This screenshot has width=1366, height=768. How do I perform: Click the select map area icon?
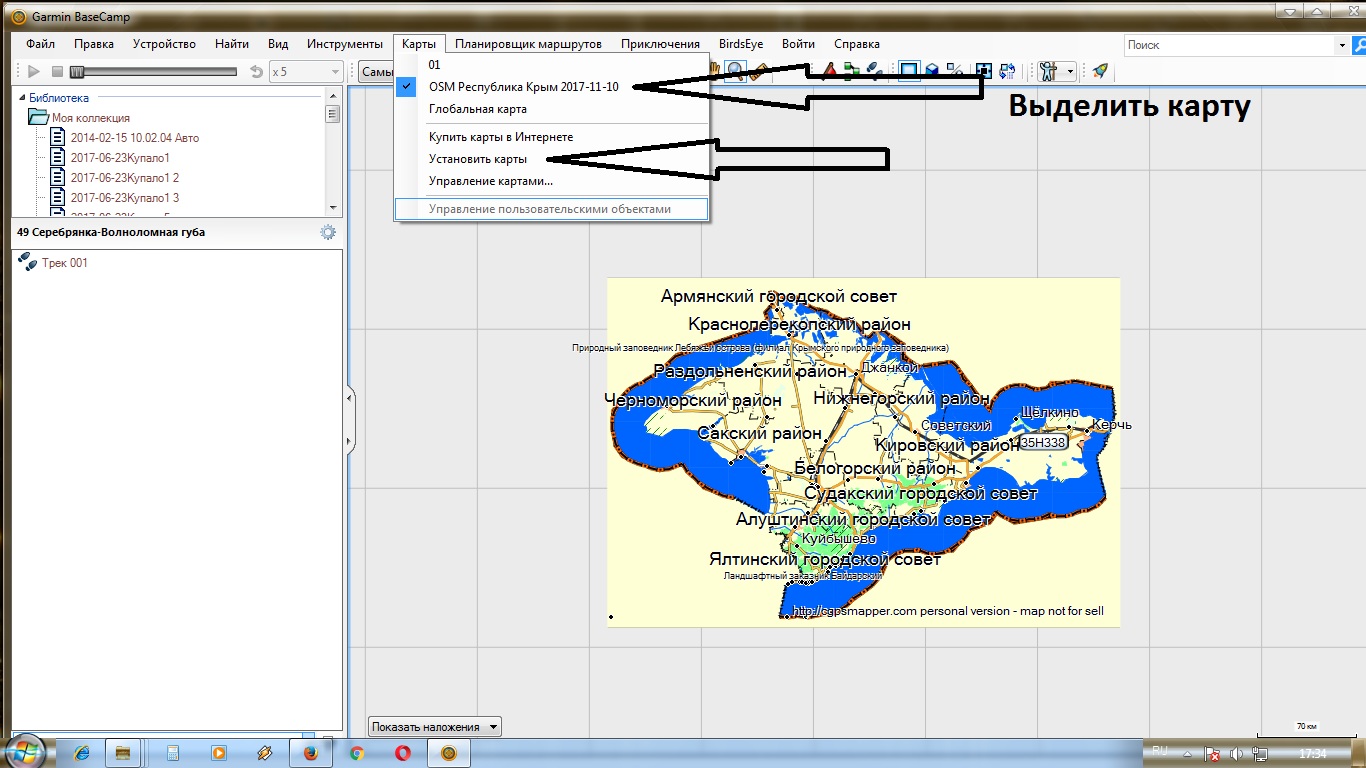point(984,70)
